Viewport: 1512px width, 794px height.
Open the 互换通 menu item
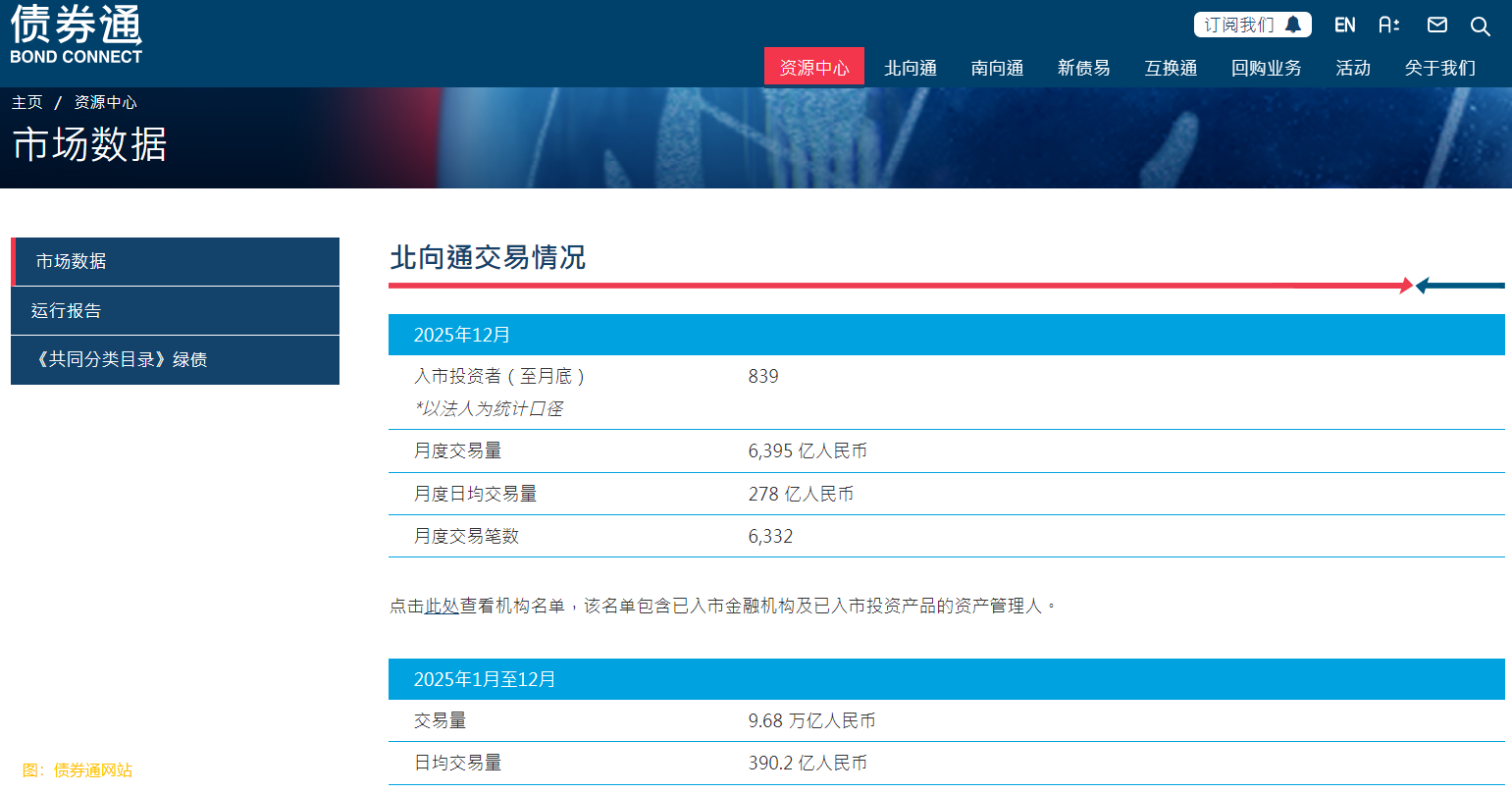pyautogui.click(x=1170, y=68)
